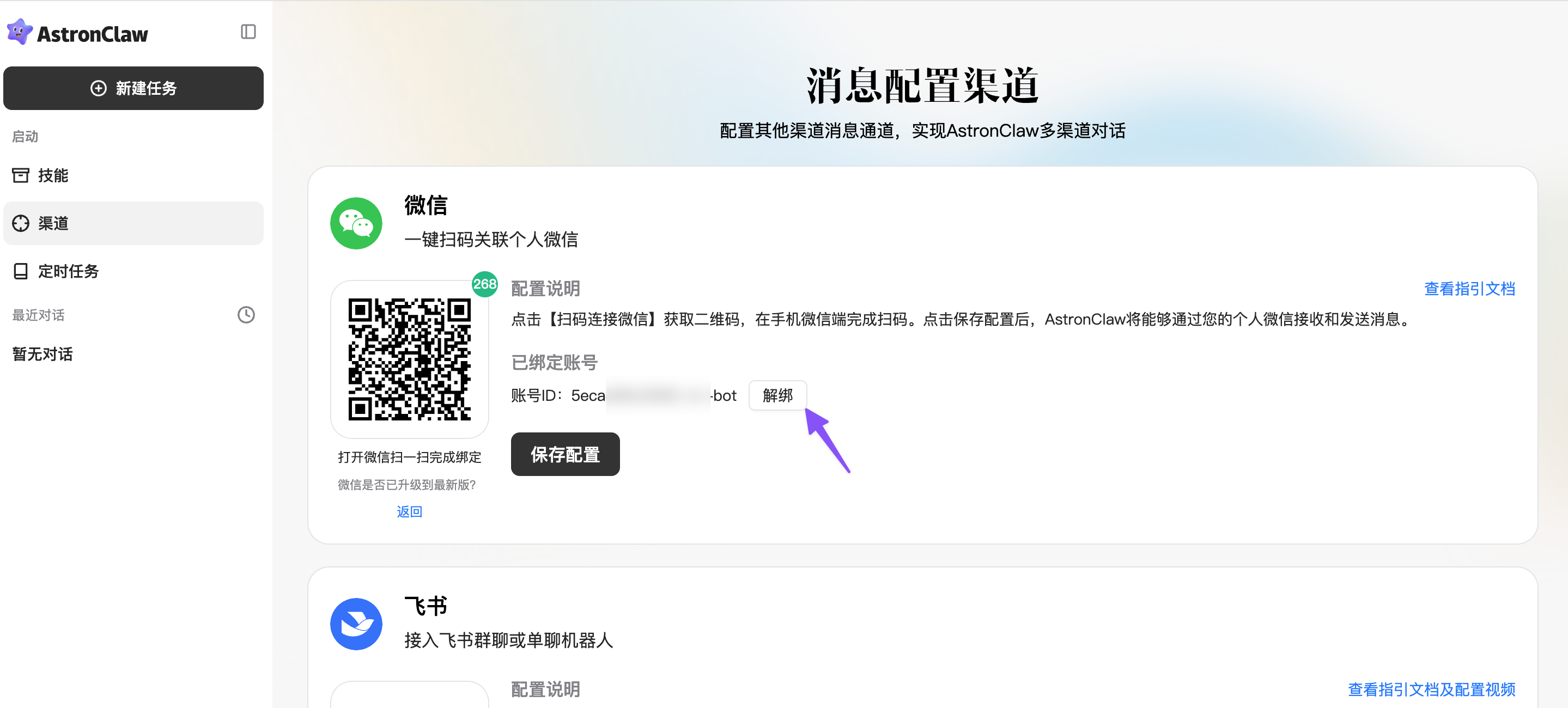The height and width of the screenshot is (708, 1568).
Task: Open the 定时任务 menu item
Action: pyautogui.click(x=133, y=271)
